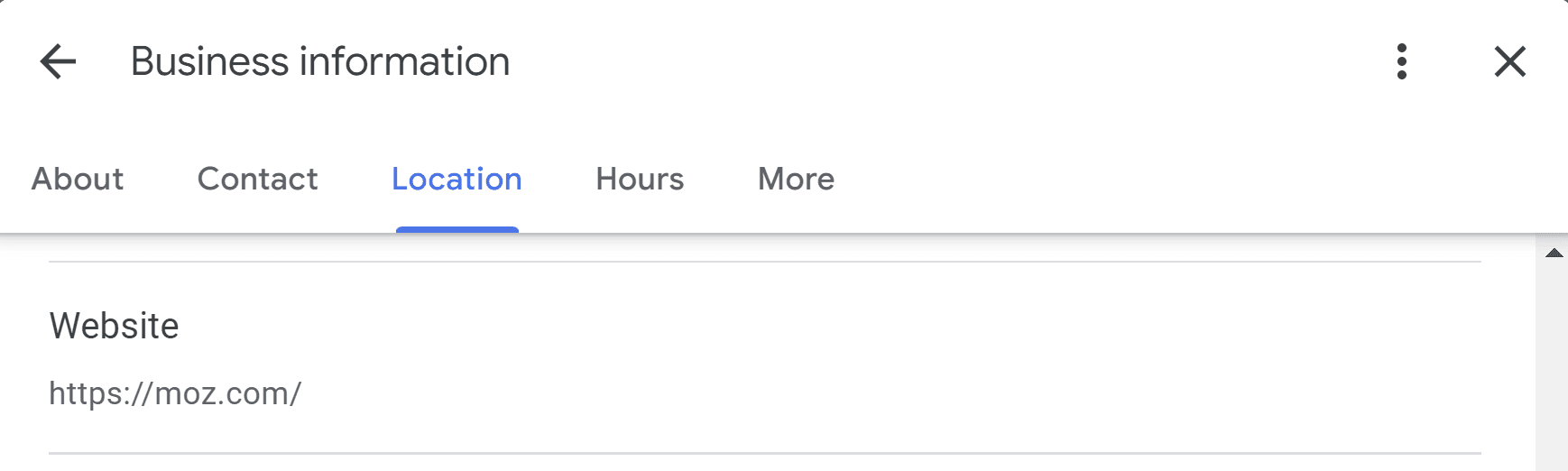This screenshot has width=1568, height=471.
Task: Click empty header area right of the title
Action: pos(902,62)
